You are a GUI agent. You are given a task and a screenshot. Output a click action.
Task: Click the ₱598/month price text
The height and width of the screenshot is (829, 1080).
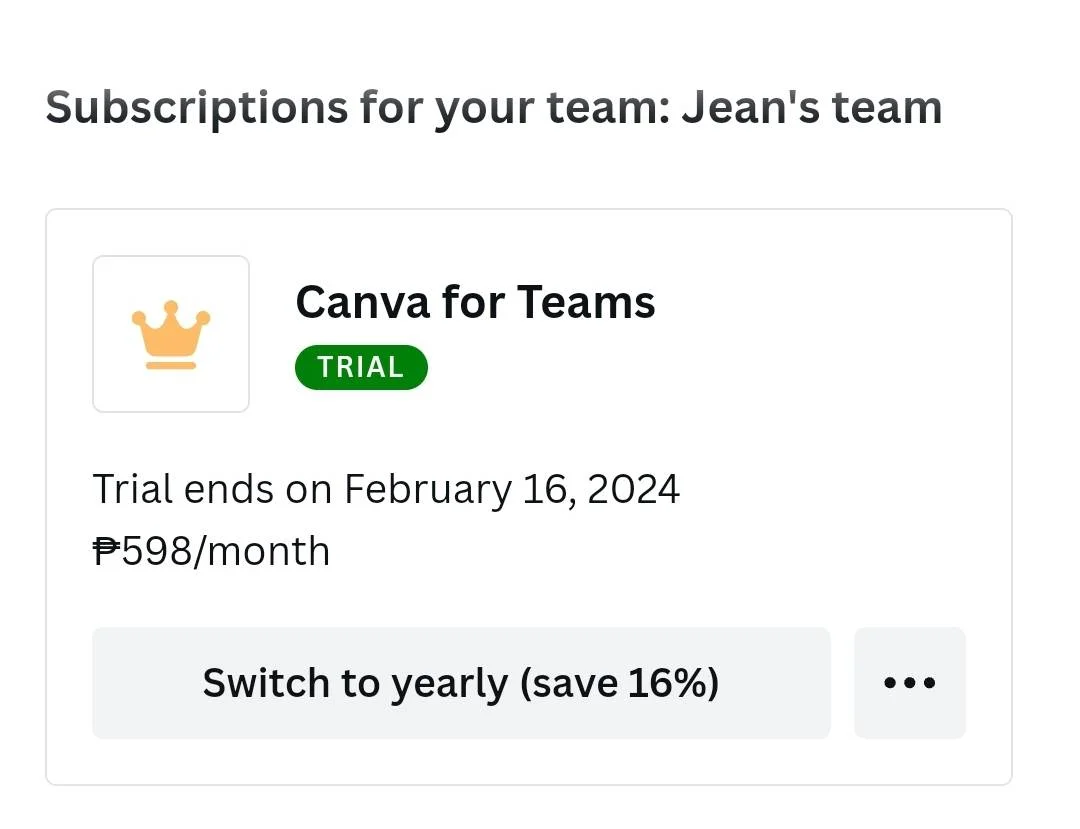click(211, 551)
